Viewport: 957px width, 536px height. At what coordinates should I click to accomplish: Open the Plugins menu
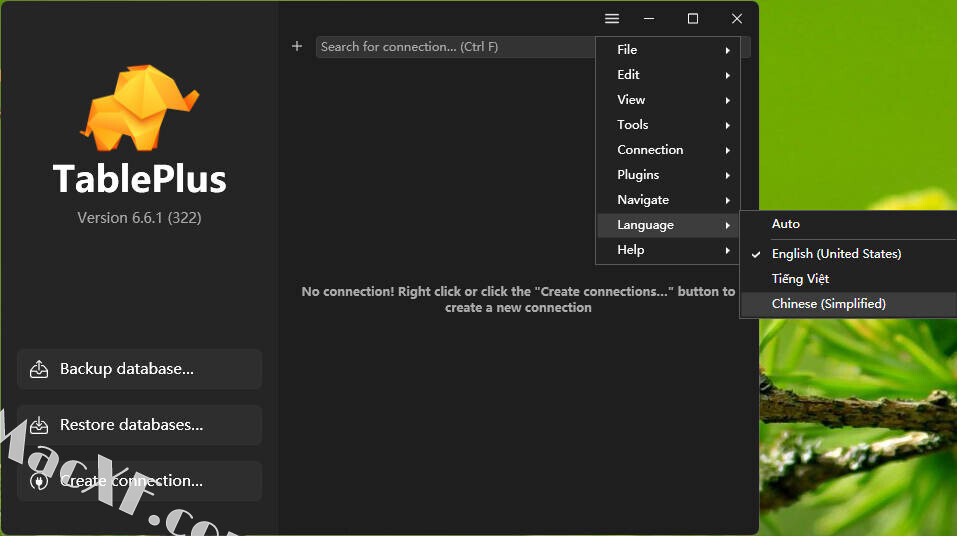(668, 175)
